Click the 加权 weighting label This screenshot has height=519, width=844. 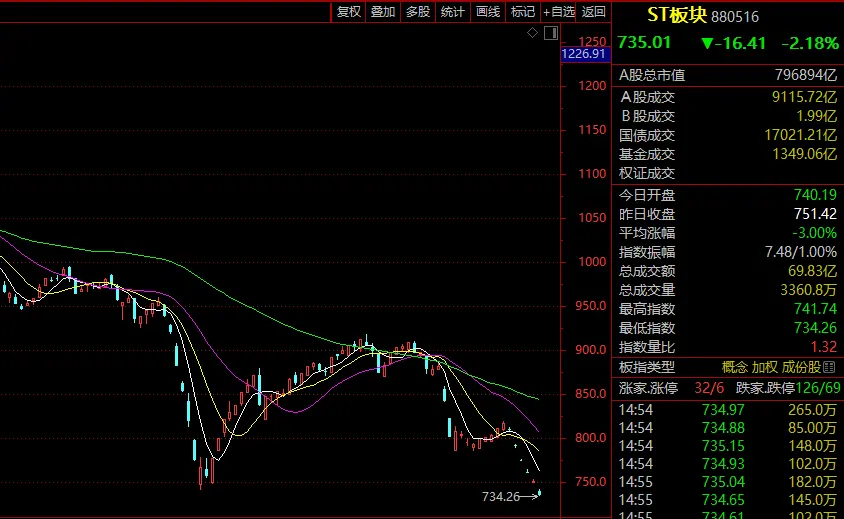765,368
